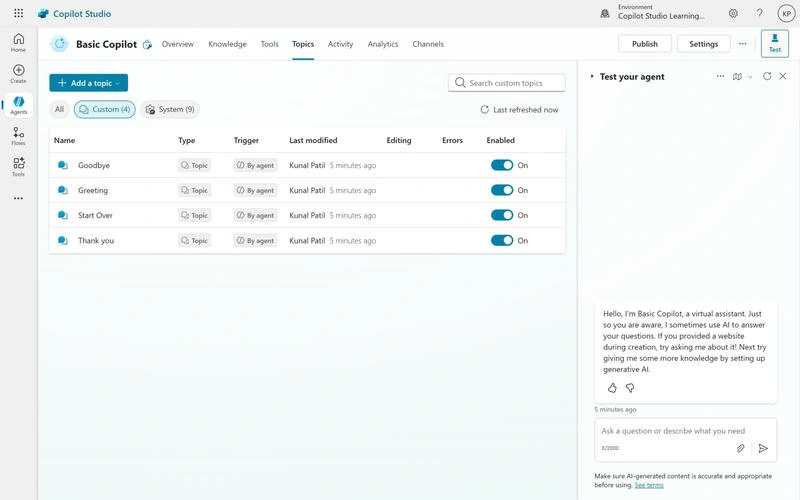Open test pane more options ellipsis
The image size is (800, 500).
click(720, 77)
